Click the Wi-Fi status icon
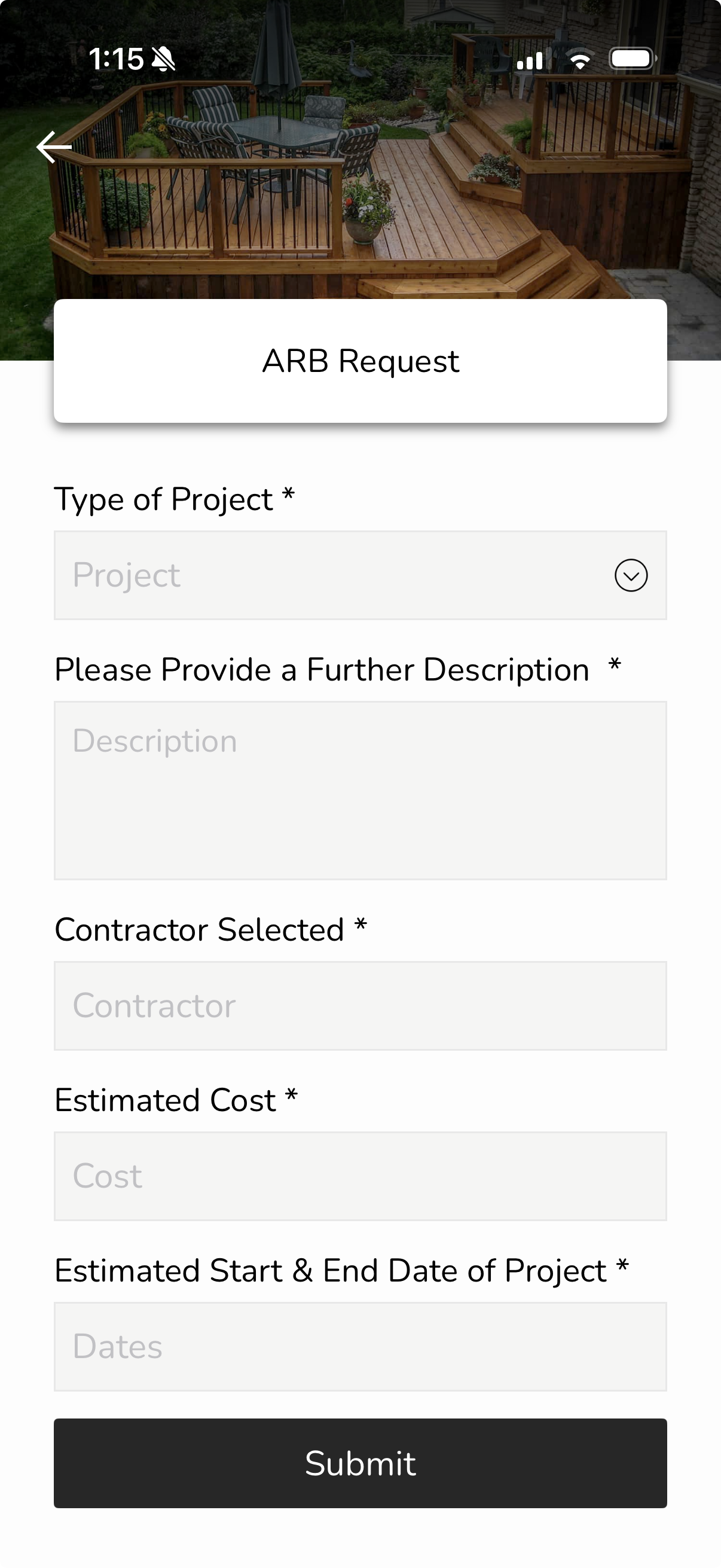Viewport: 721px width, 1568px height. click(x=580, y=60)
